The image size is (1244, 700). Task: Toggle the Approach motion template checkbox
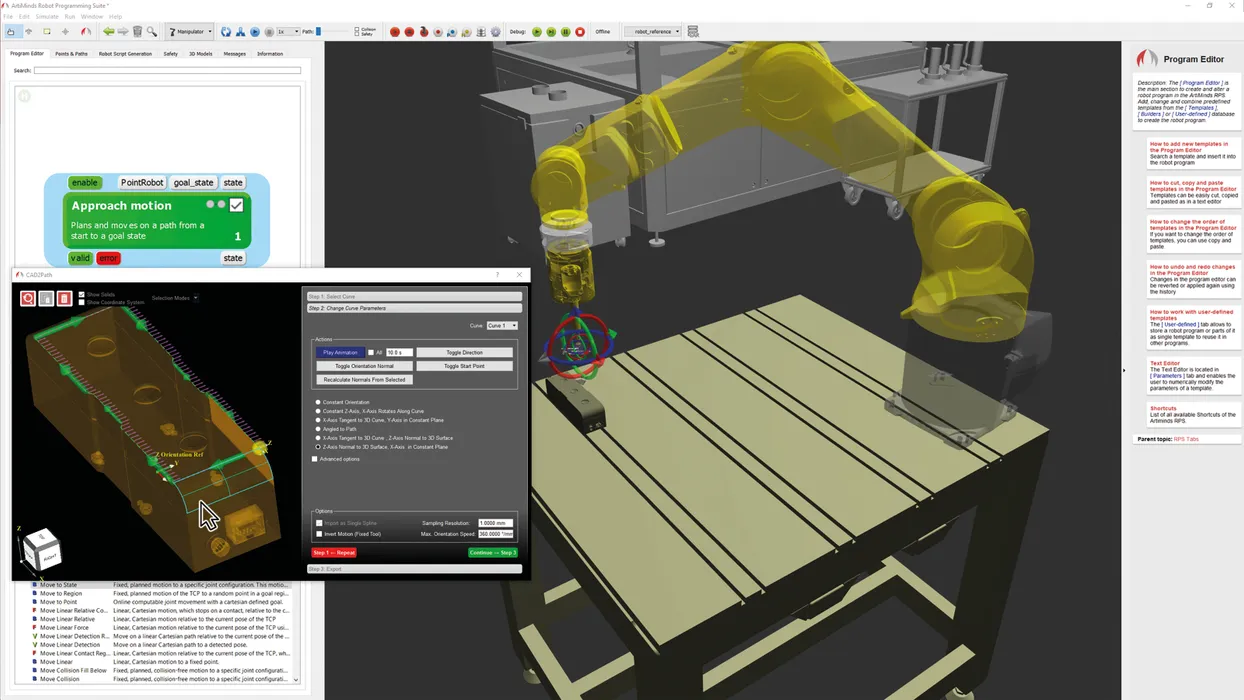tap(236, 205)
